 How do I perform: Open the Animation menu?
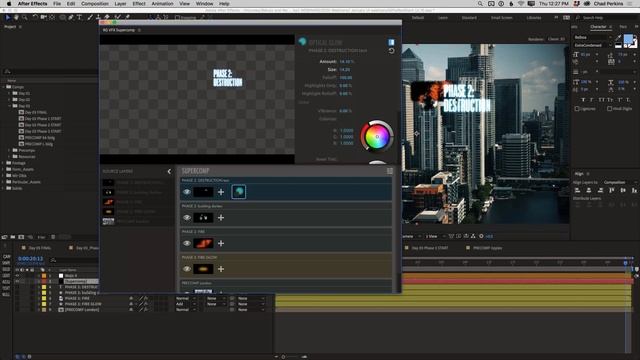tap(162, 4)
